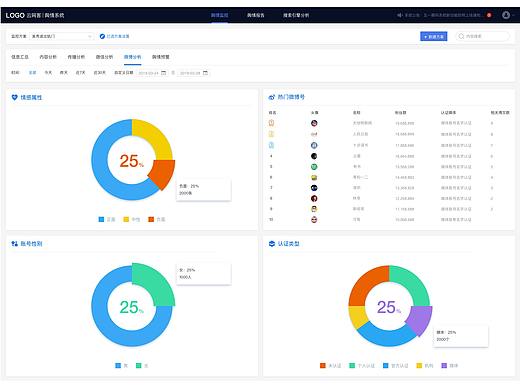Open the end date calendar icon
Screen dimensions: 520x390
205,73
